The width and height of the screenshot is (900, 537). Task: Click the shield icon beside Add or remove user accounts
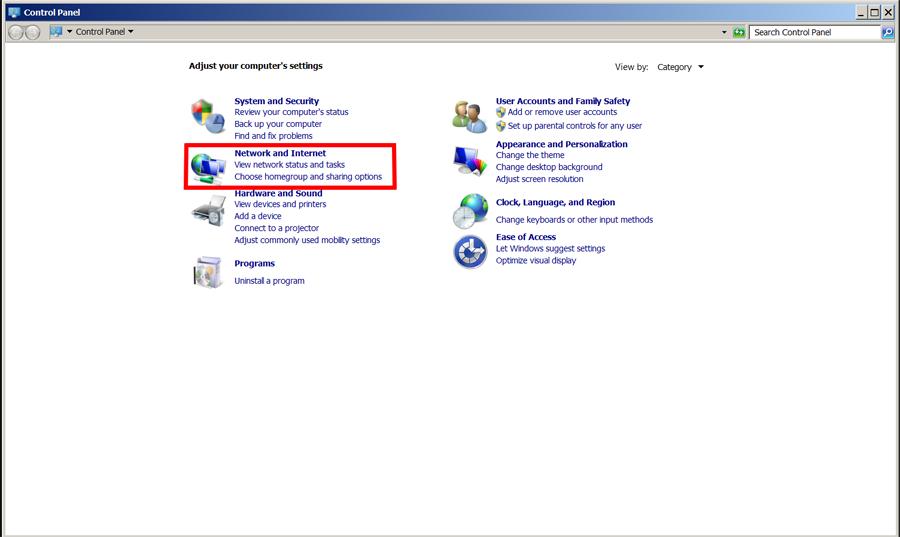501,112
